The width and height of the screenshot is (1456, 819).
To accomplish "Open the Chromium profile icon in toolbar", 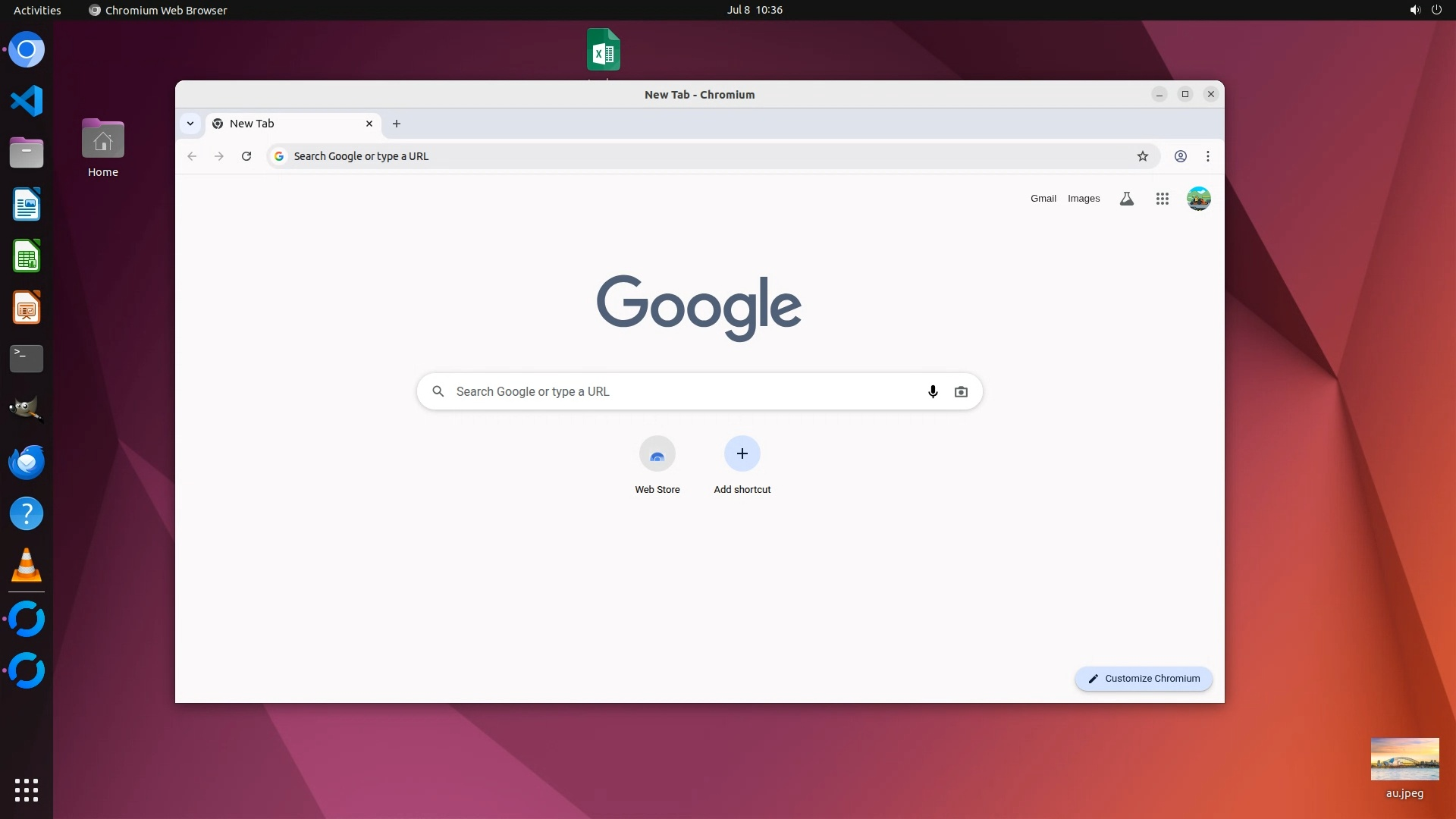I will click(x=1181, y=156).
